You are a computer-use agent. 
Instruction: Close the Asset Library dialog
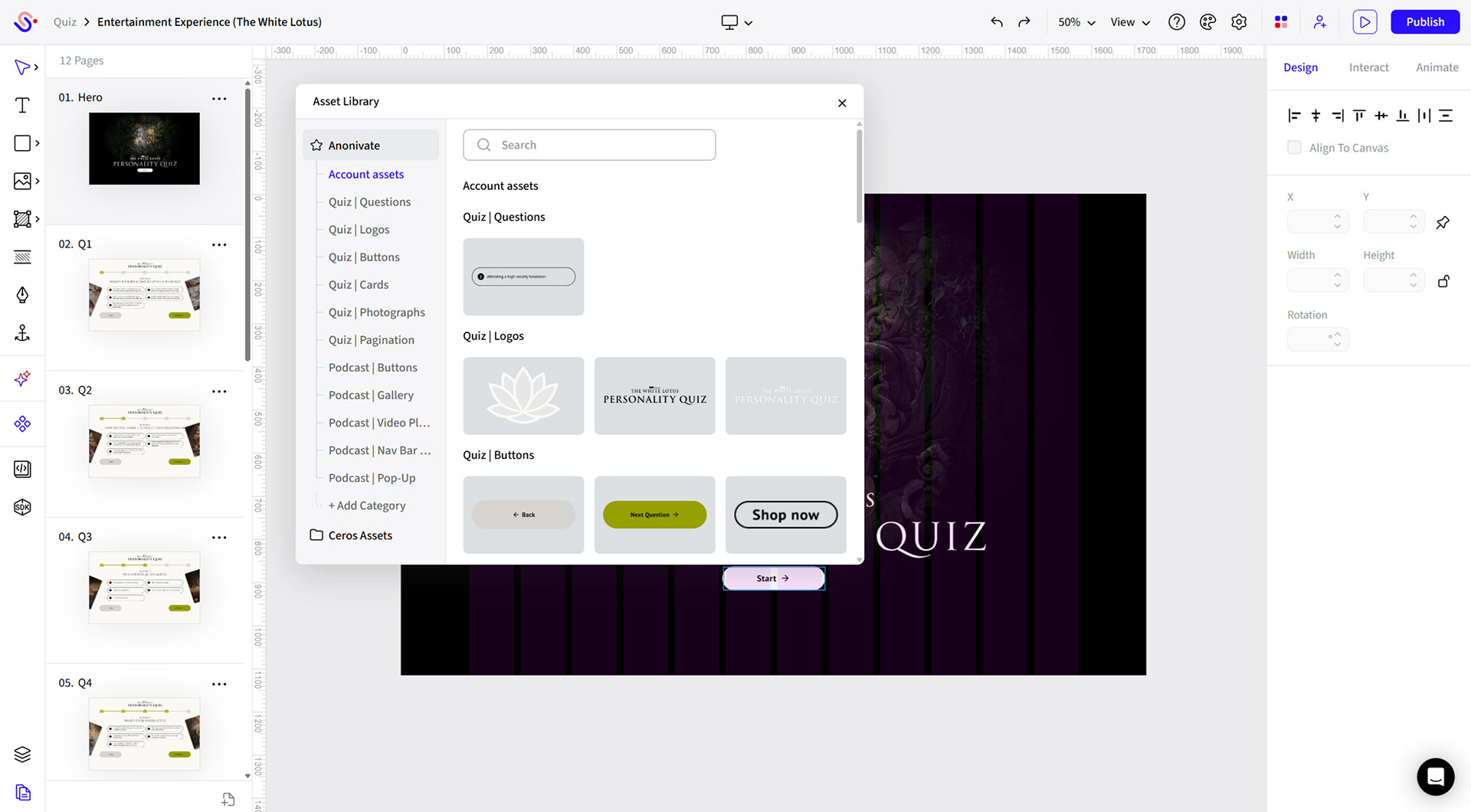[x=842, y=103]
